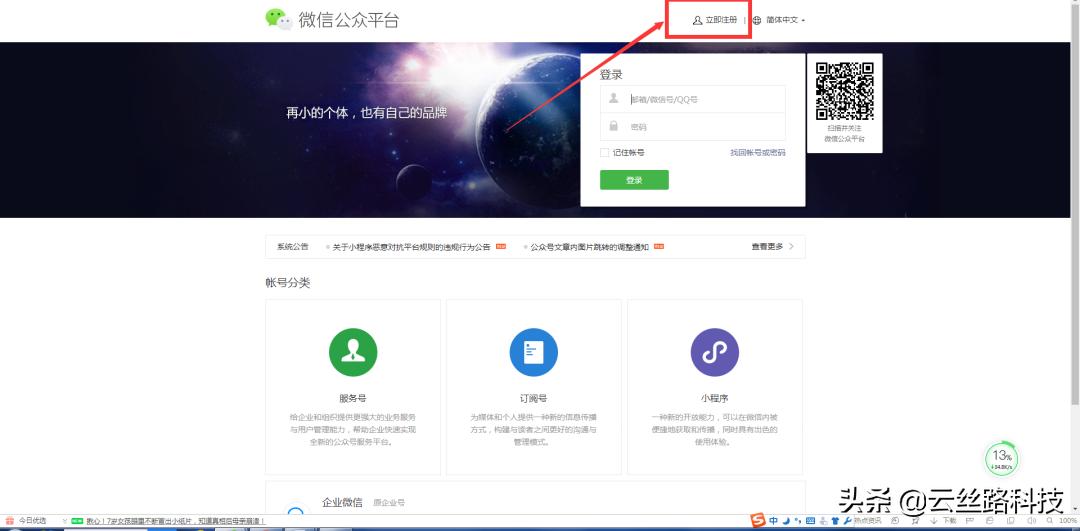Click the IME person account icon
The width and height of the screenshot is (1080, 531).
click(x=823, y=521)
